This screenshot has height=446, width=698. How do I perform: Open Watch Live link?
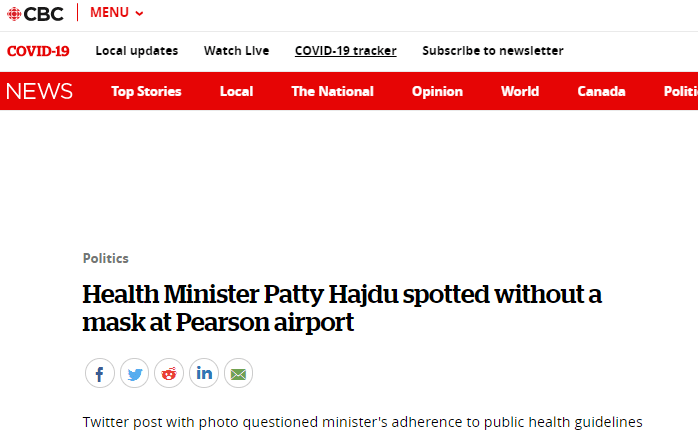[236, 51]
